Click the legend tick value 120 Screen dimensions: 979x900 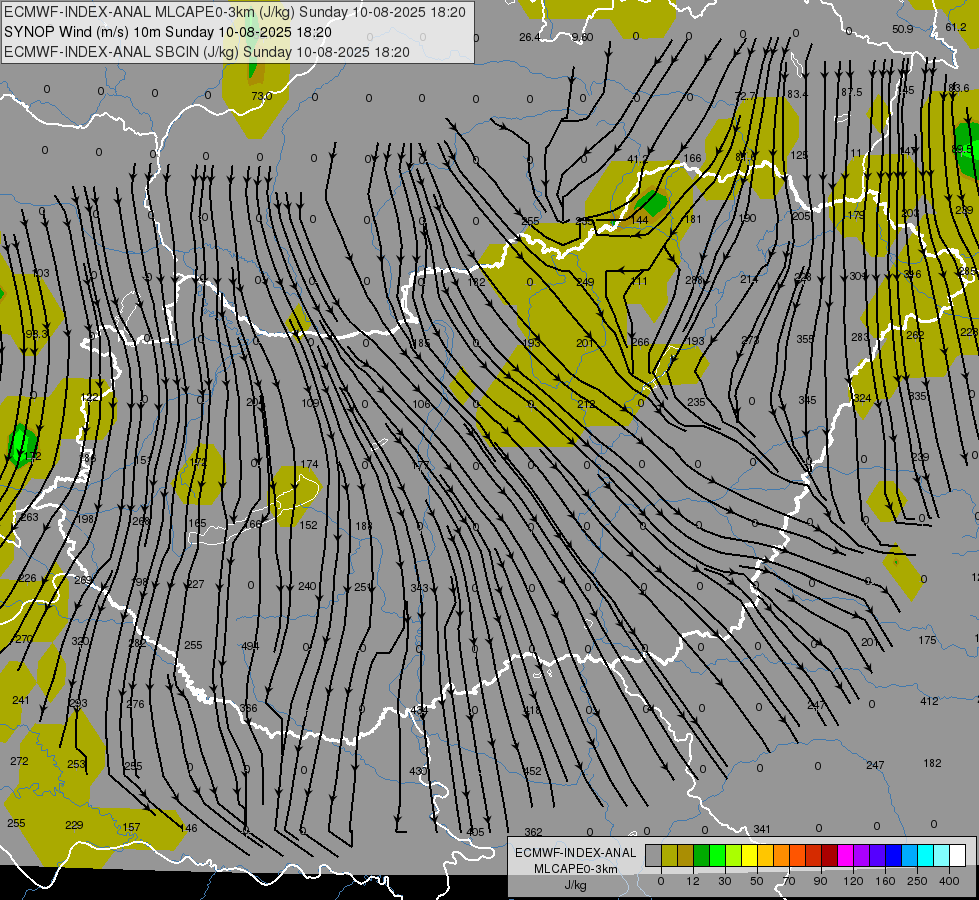tap(853, 881)
